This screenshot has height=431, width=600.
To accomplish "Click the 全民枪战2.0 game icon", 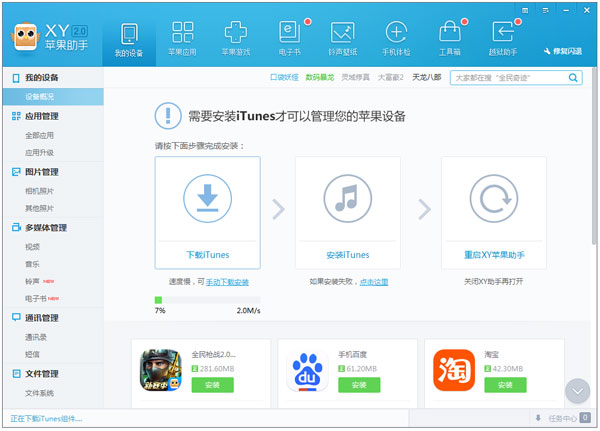I will coord(161,370).
